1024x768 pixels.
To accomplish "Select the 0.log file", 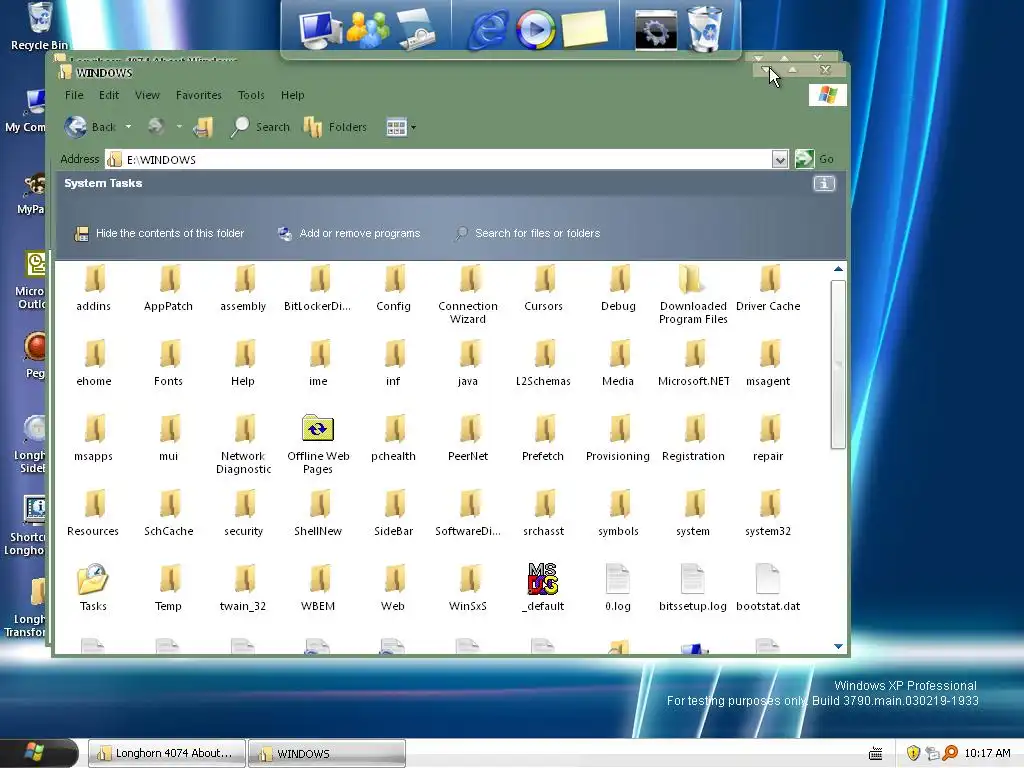I will click(618, 588).
